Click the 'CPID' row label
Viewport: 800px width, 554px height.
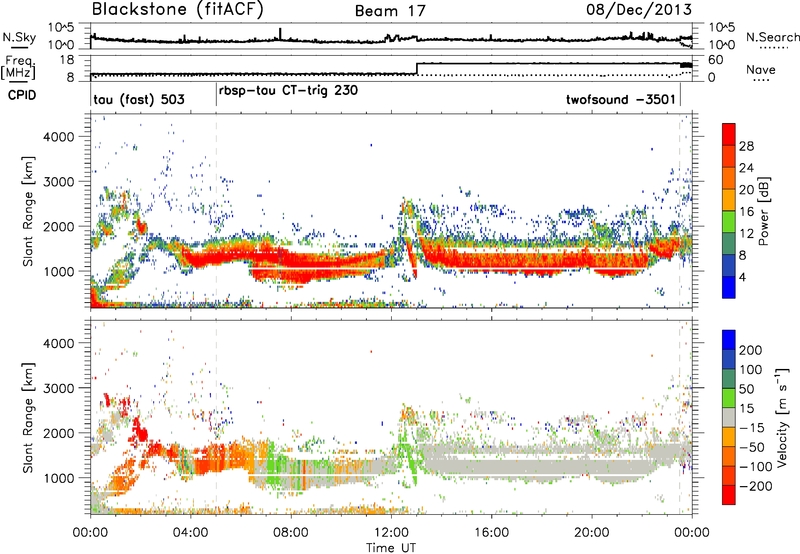(x=22, y=95)
